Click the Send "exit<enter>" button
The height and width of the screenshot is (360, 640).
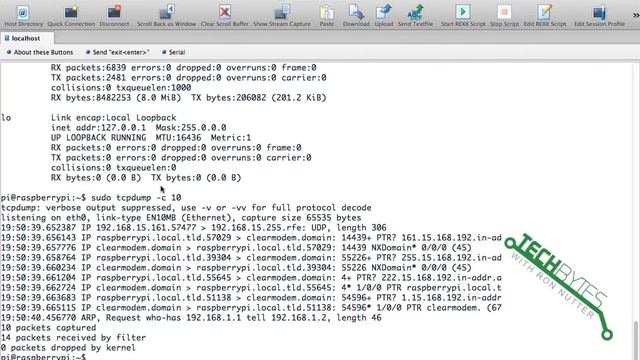(x=118, y=52)
